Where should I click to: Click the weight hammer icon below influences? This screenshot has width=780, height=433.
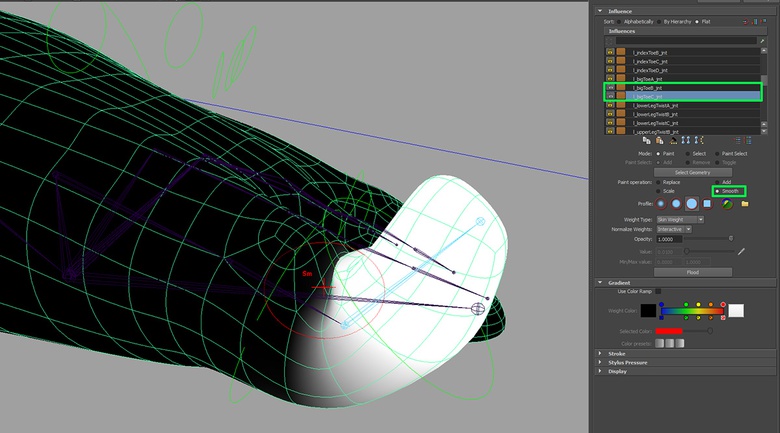(673, 141)
